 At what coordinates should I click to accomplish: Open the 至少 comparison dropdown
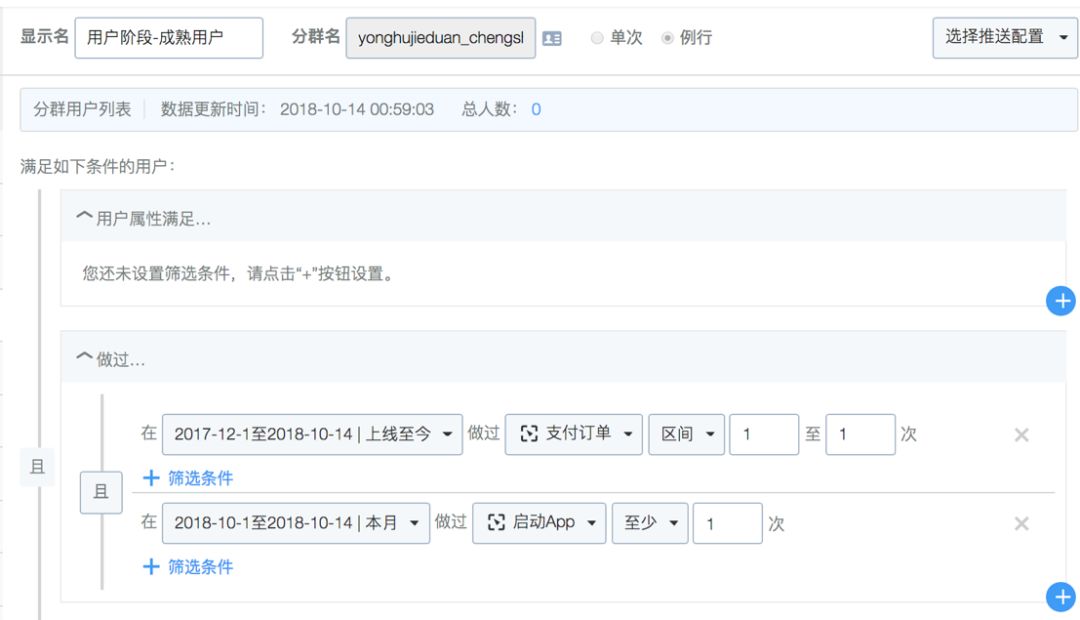coord(650,523)
